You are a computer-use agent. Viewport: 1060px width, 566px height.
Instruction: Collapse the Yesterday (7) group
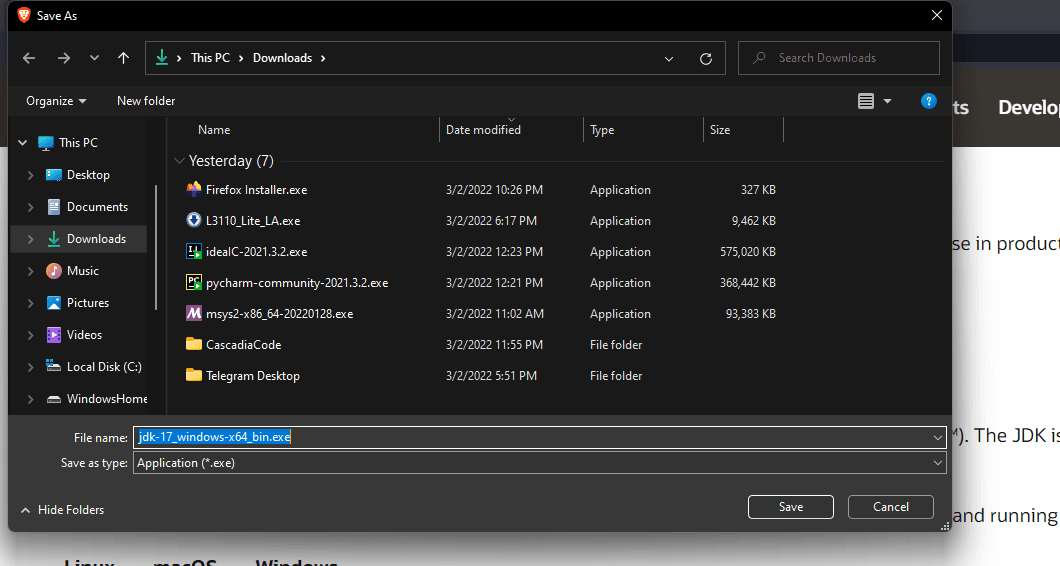click(179, 161)
